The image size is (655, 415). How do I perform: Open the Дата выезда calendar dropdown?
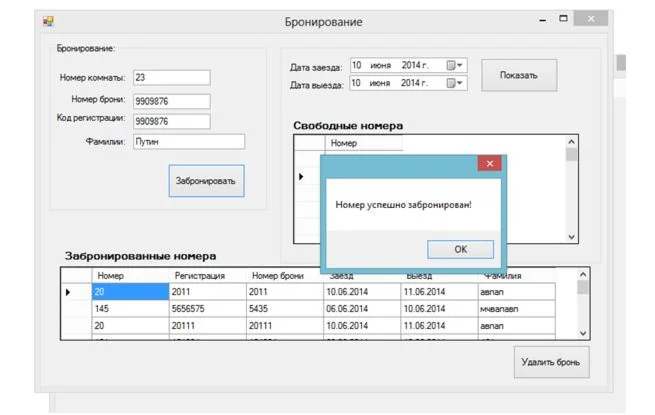coord(455,84)
